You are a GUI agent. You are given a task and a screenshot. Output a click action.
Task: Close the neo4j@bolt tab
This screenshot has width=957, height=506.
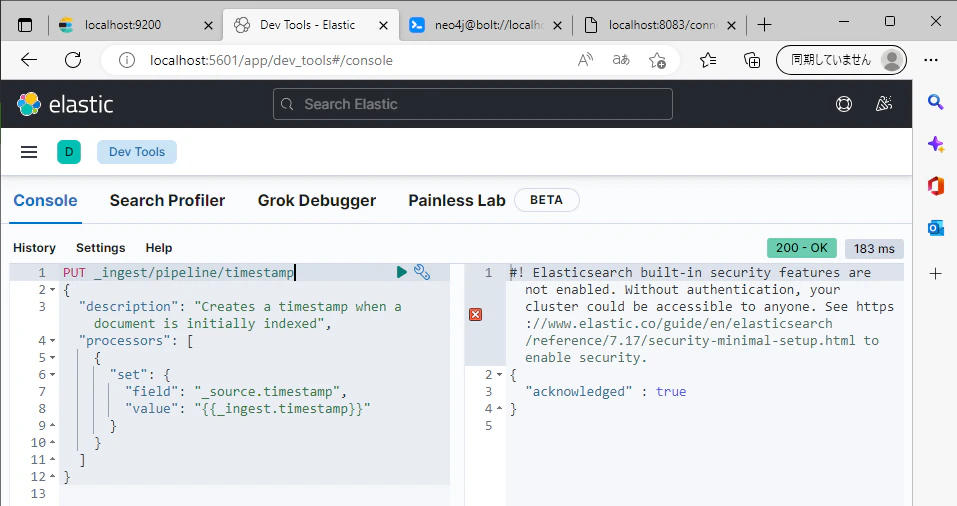coord(557,25)
